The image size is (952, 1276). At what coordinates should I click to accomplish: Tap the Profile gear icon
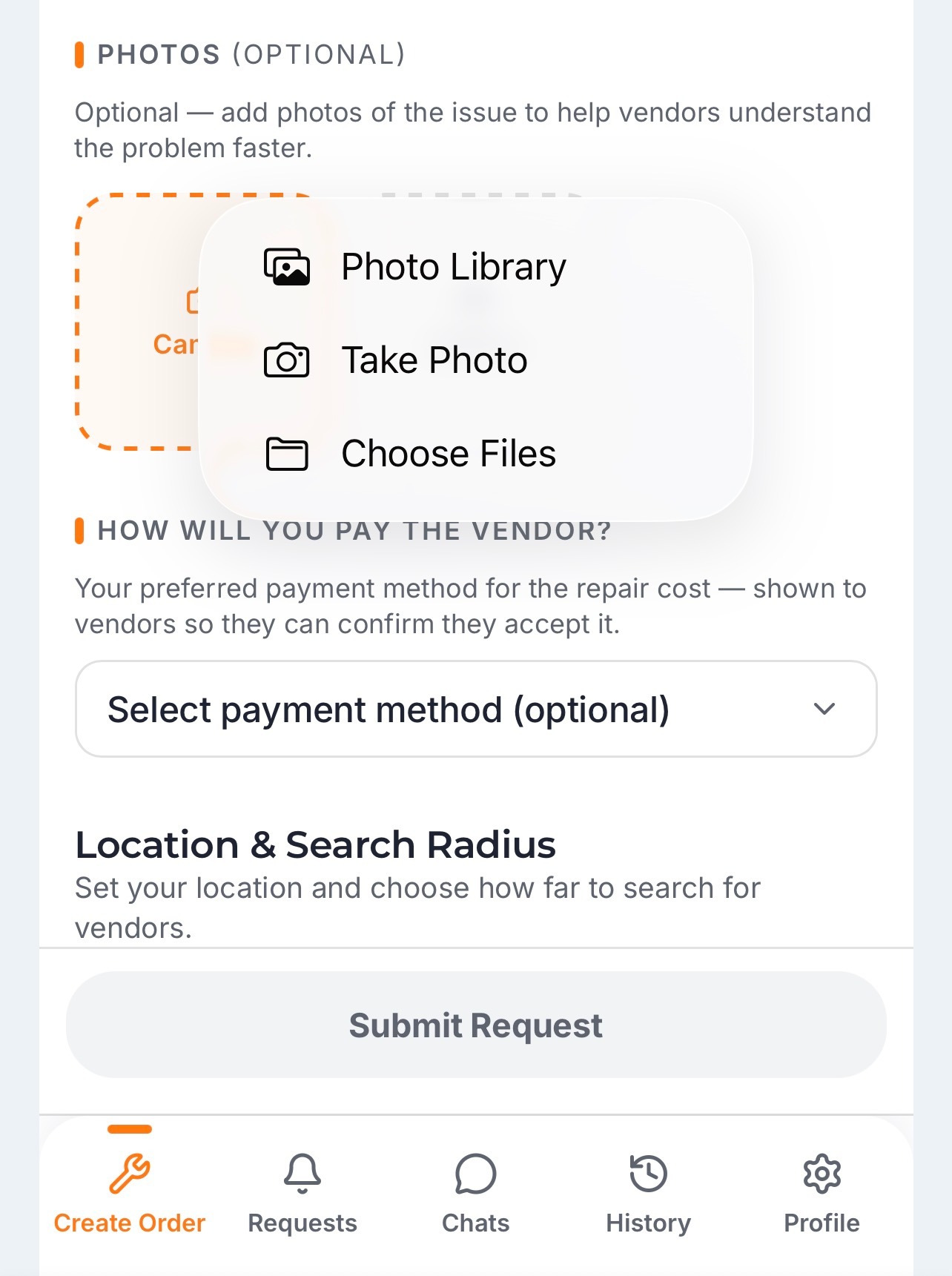coord(822,1174)
